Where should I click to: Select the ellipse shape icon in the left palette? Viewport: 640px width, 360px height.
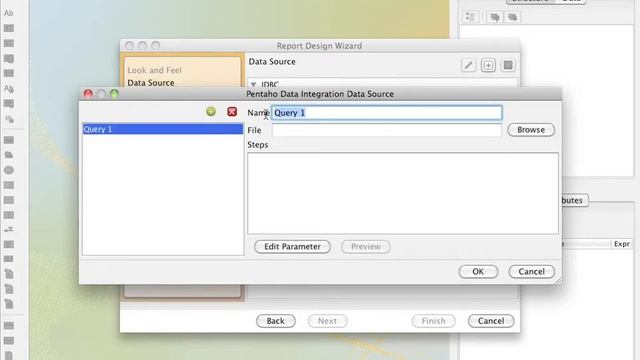click(x=9, y=170)
